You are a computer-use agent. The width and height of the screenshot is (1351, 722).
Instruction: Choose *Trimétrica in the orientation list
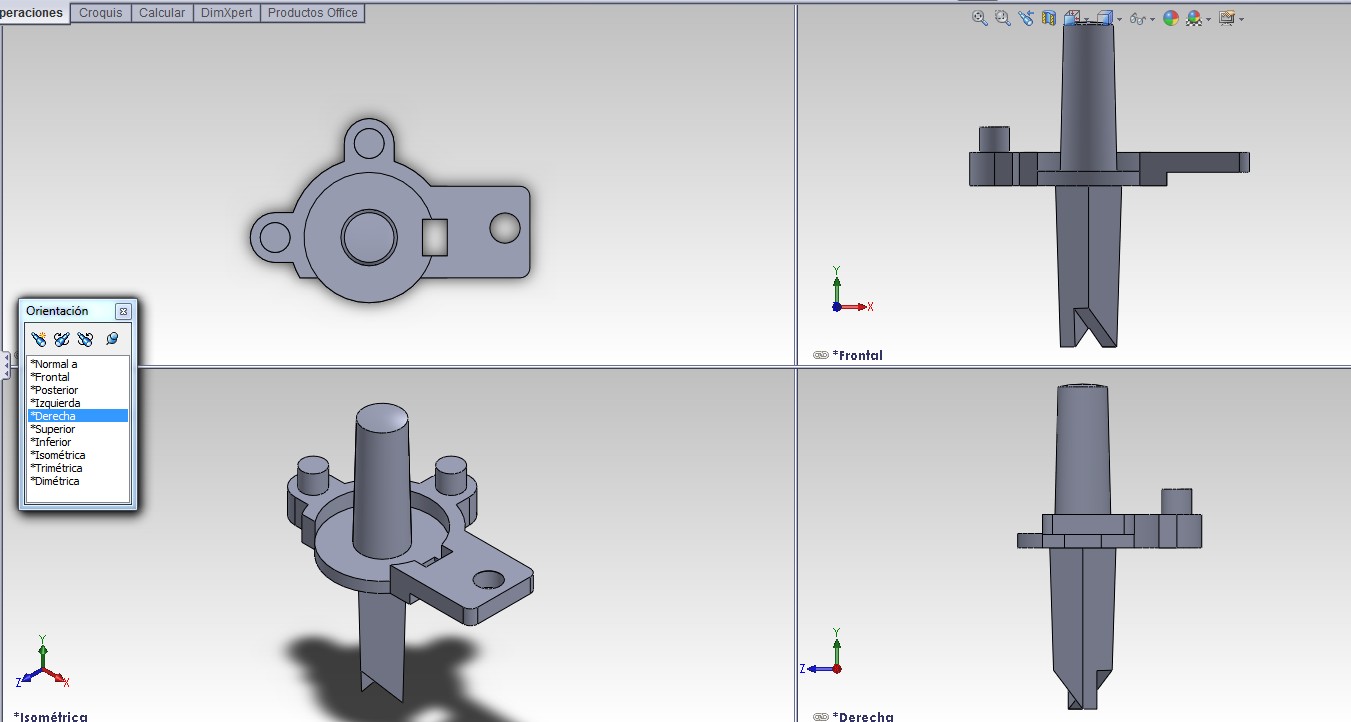(x=78, y=468)
